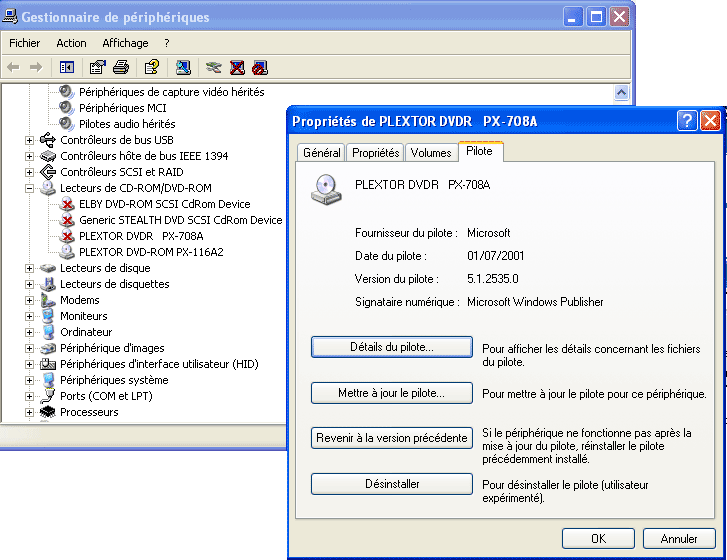Viewport: 727px width, 560px height.
Task: Click the CD-ROM/DVD-ROM category icon
Action: coord(48,188)
